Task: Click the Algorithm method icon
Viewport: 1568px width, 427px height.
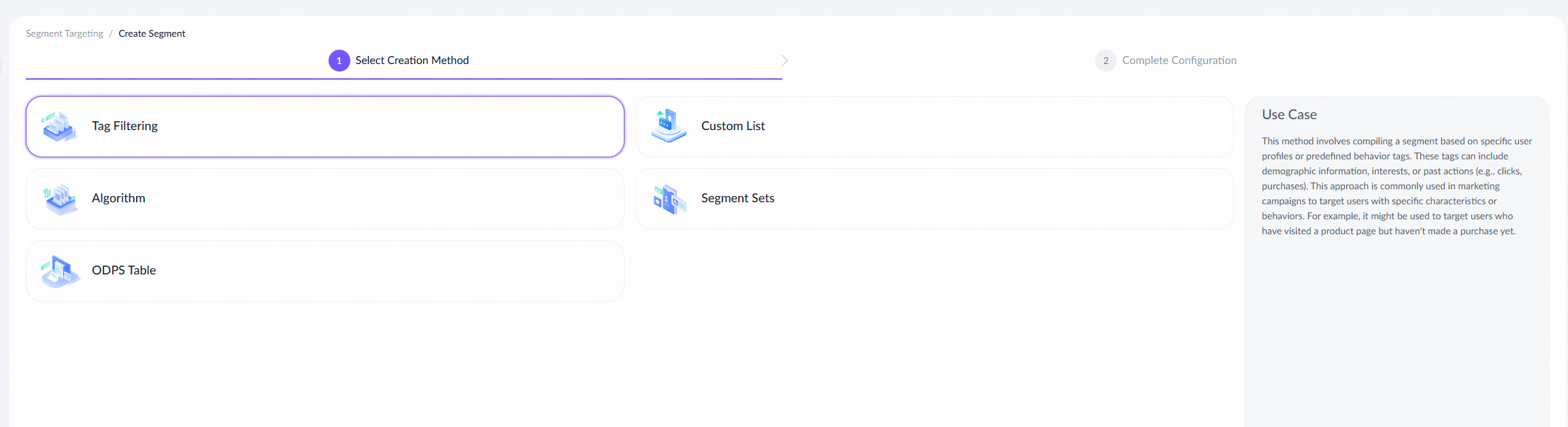Action: 59,199
